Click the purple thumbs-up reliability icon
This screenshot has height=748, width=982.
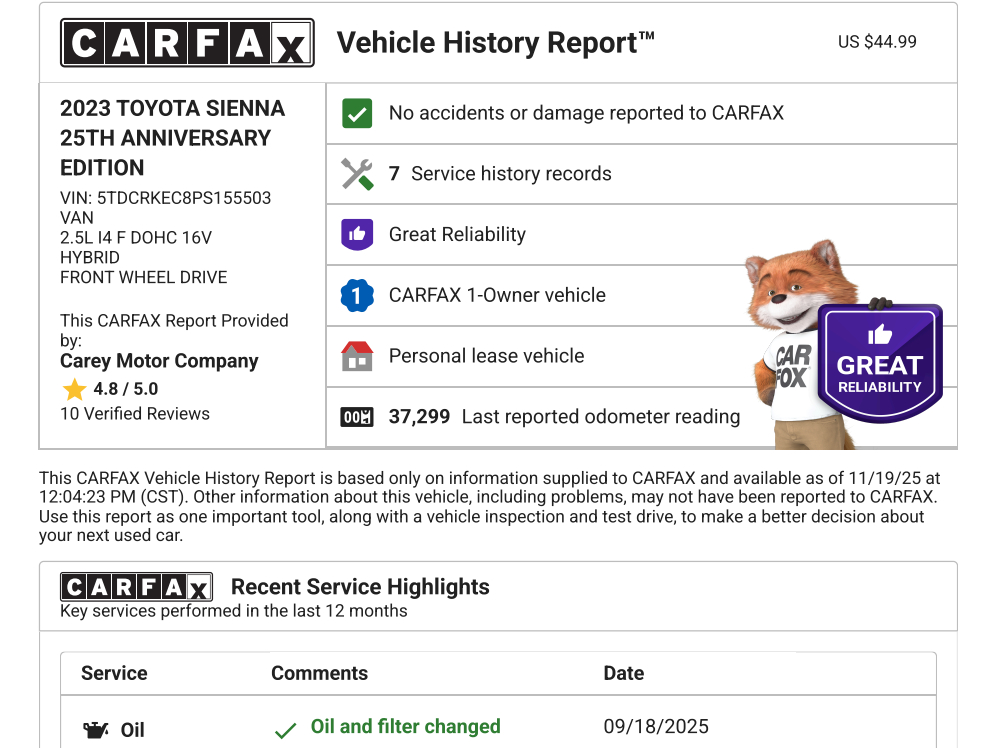357,235
